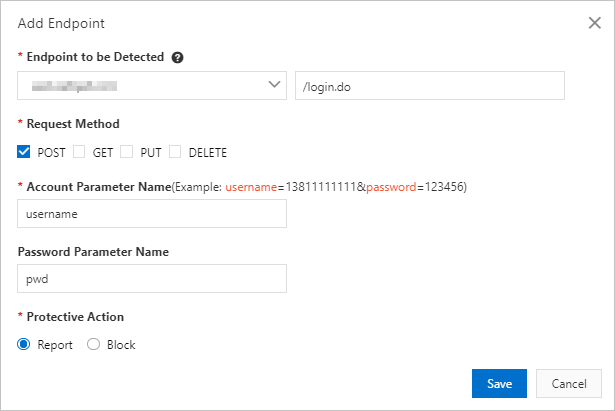Click the 'Request Method' label
Image resolution: width=615 pixels, height=411 pixels.
point(73,124)
